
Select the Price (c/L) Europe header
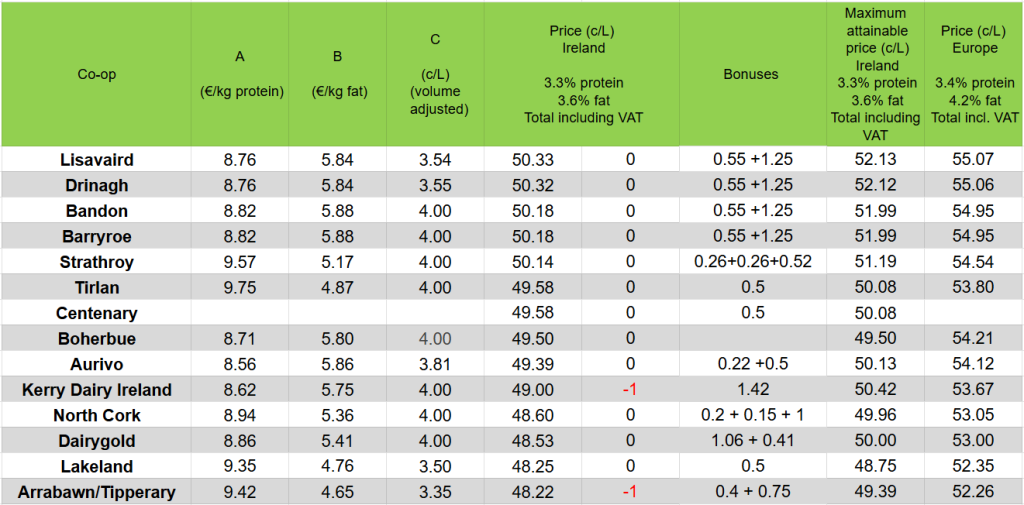[x=974, y=74]
